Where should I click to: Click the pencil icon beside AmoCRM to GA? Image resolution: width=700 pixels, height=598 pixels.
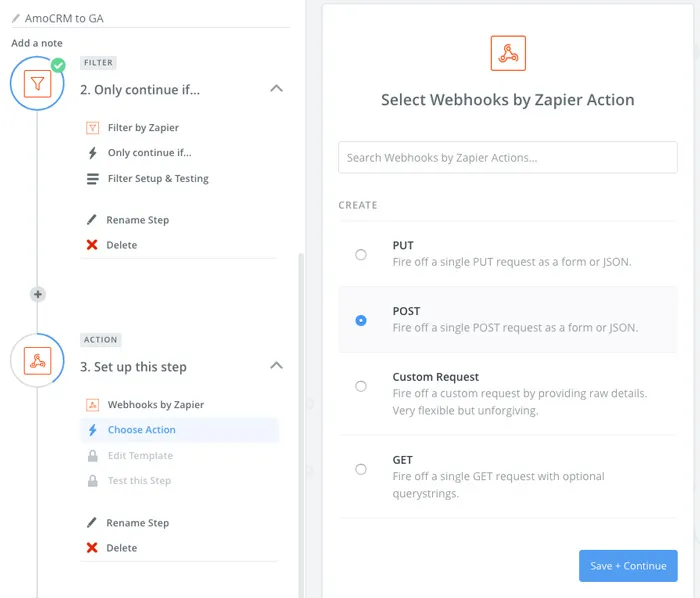point(16,18)
